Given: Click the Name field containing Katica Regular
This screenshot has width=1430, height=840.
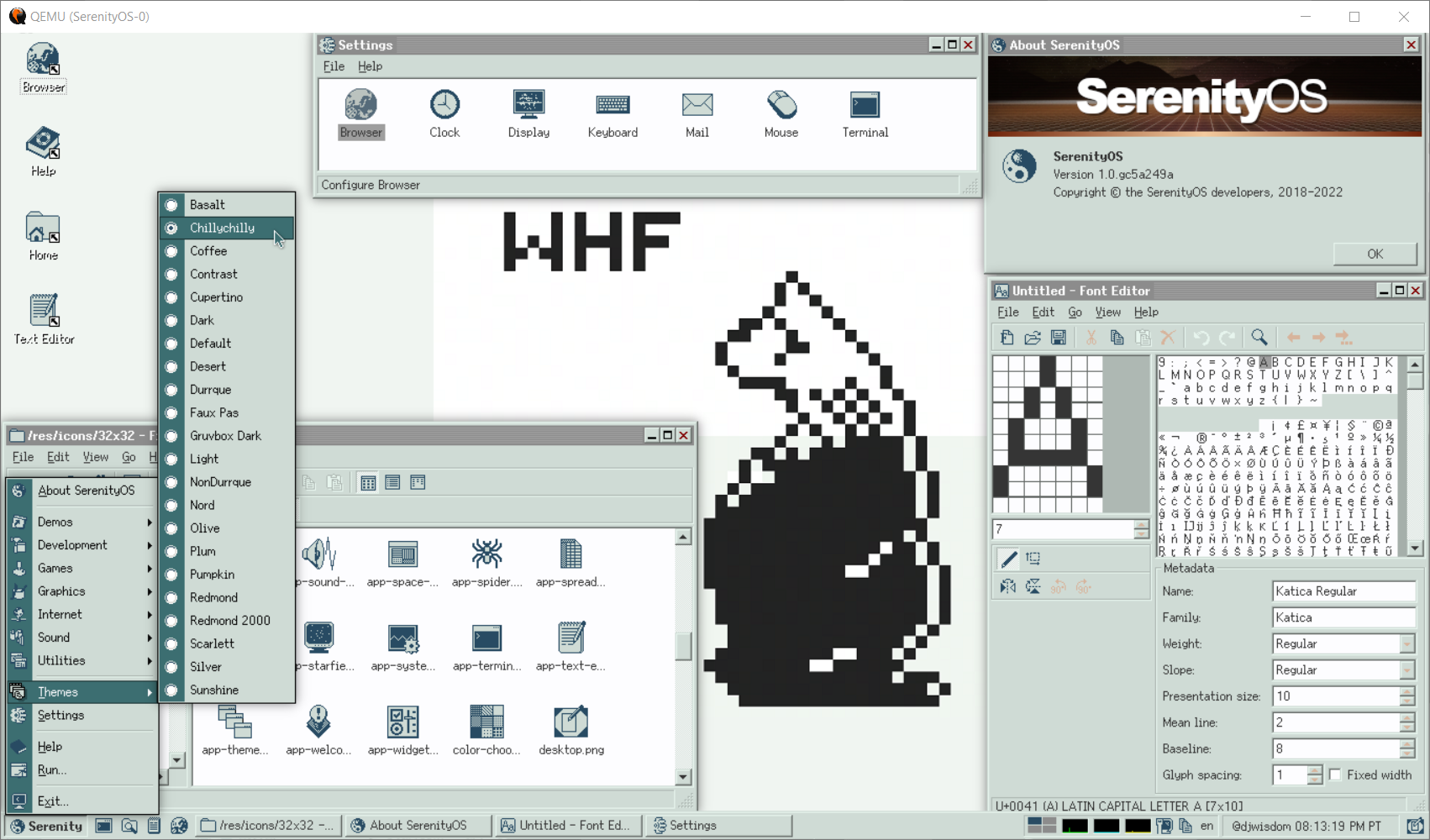Looking at the screenshot, I should point(1343,591).
